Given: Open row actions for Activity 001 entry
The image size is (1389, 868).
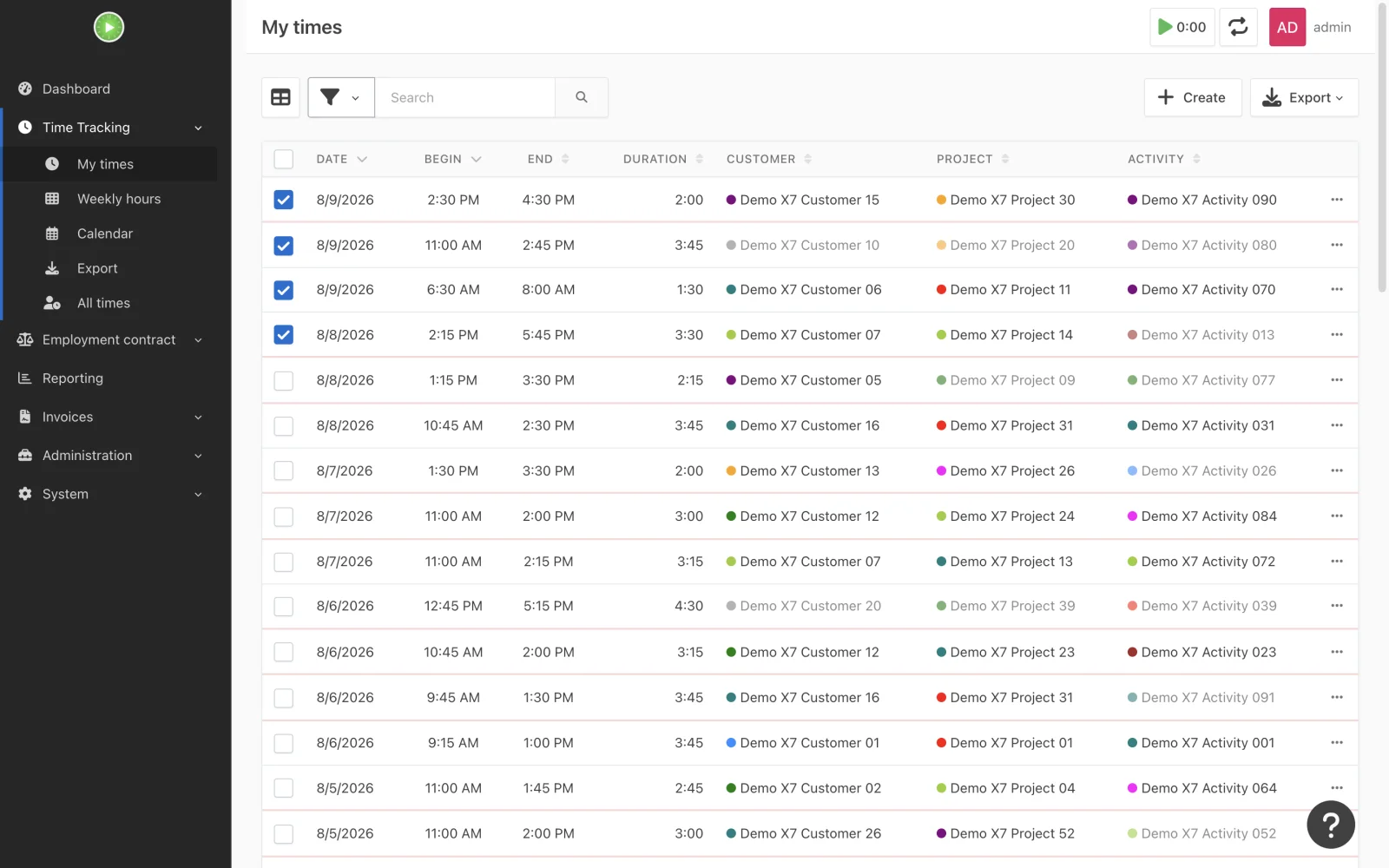Looking at the screenshot, I should tap(1337, 742).
